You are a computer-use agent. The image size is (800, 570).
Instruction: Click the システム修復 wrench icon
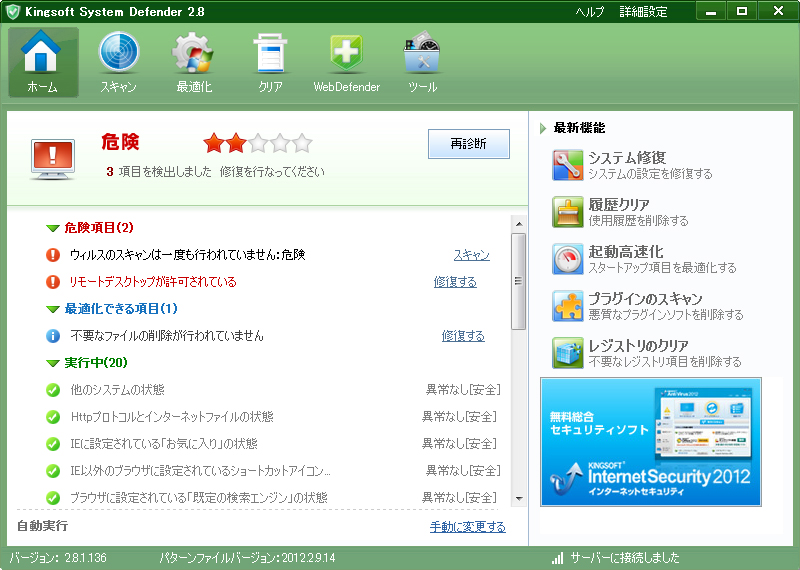tap(567, 165)
